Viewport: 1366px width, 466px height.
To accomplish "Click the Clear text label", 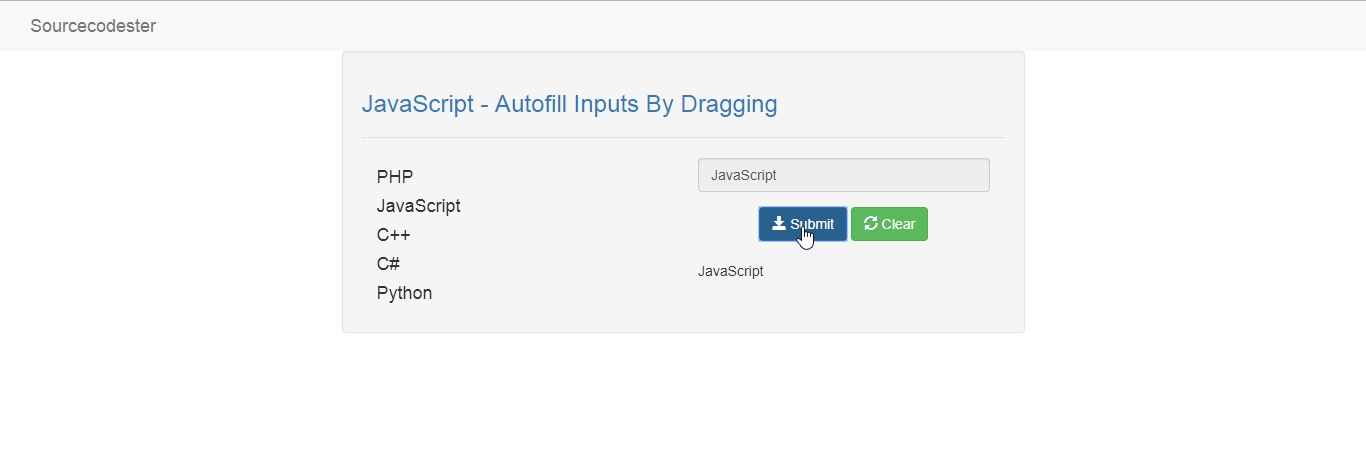I will point(898,224).
